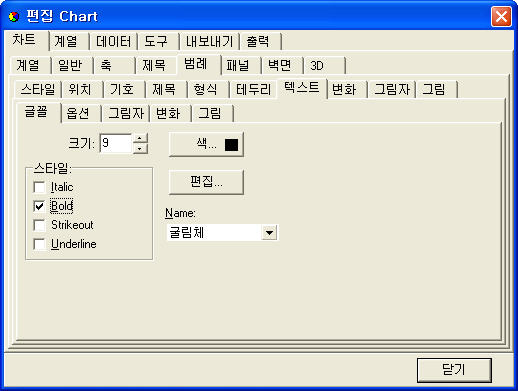Switch to the 데이터 tab
The height and width of the screenshot is (391, 518).
click(x=113, y=42)
